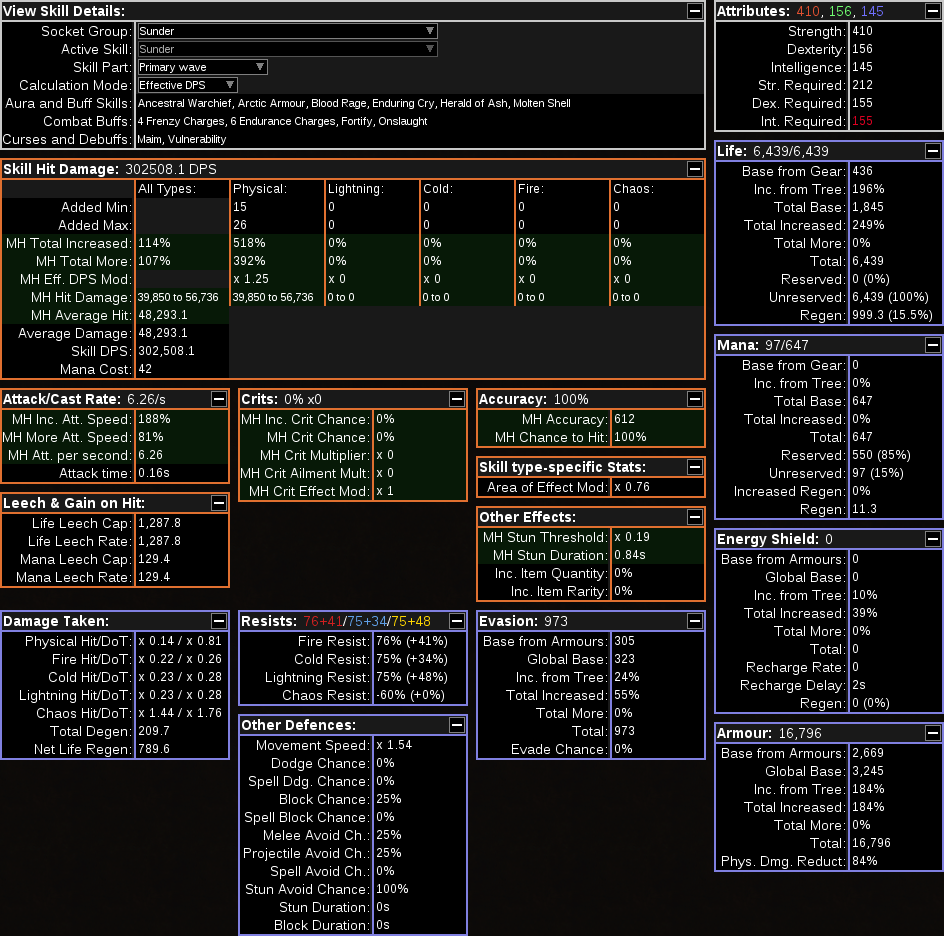Collapse the View Skill Details section

695,11
